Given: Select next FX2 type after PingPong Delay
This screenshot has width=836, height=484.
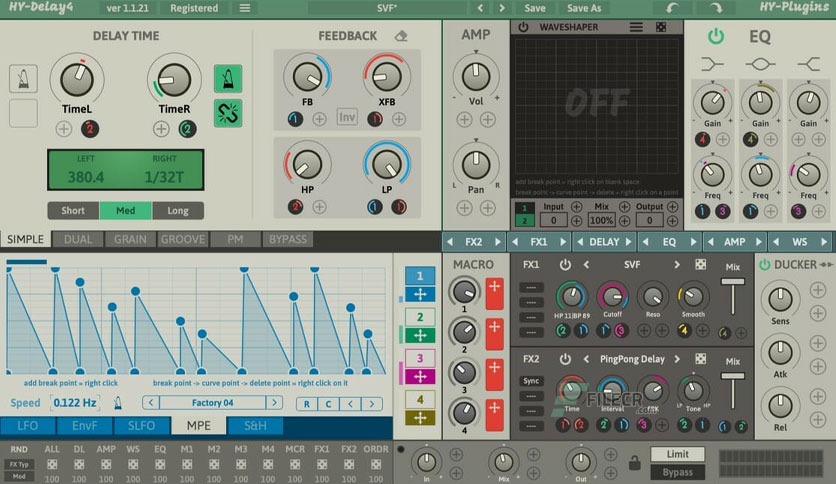Looking at the screenshot, I should 677,359.
